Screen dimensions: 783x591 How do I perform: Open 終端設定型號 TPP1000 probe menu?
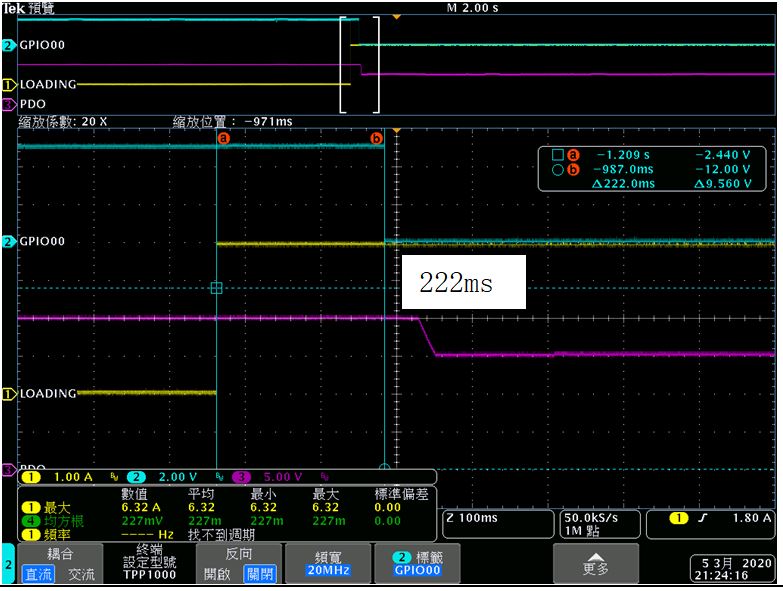pyautogui.click(x=149, y=564)
